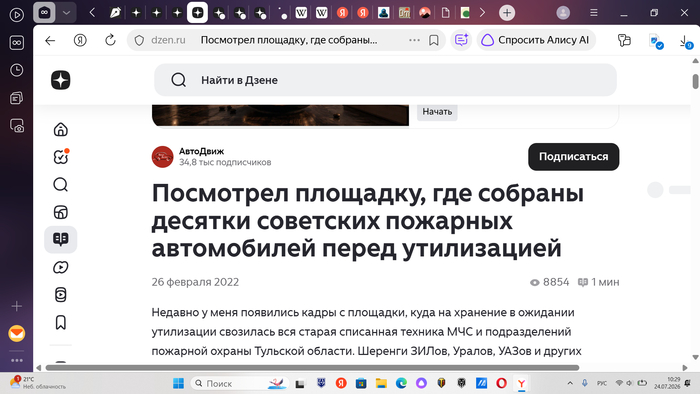
Task: Open the Dzen home icon in sidebar
Action: coord(61,129)
